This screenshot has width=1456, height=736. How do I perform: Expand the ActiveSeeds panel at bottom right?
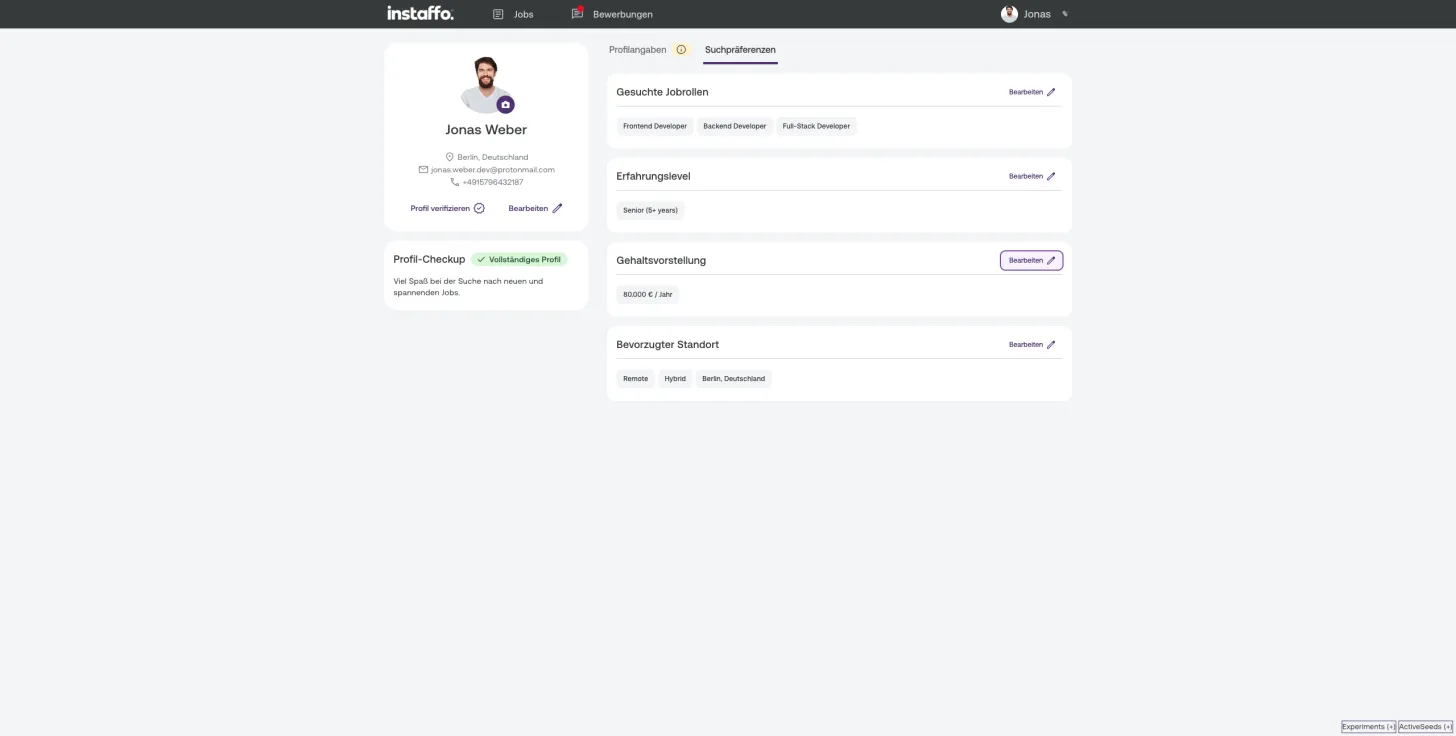pyautogui.click(x=1425, y=727)
